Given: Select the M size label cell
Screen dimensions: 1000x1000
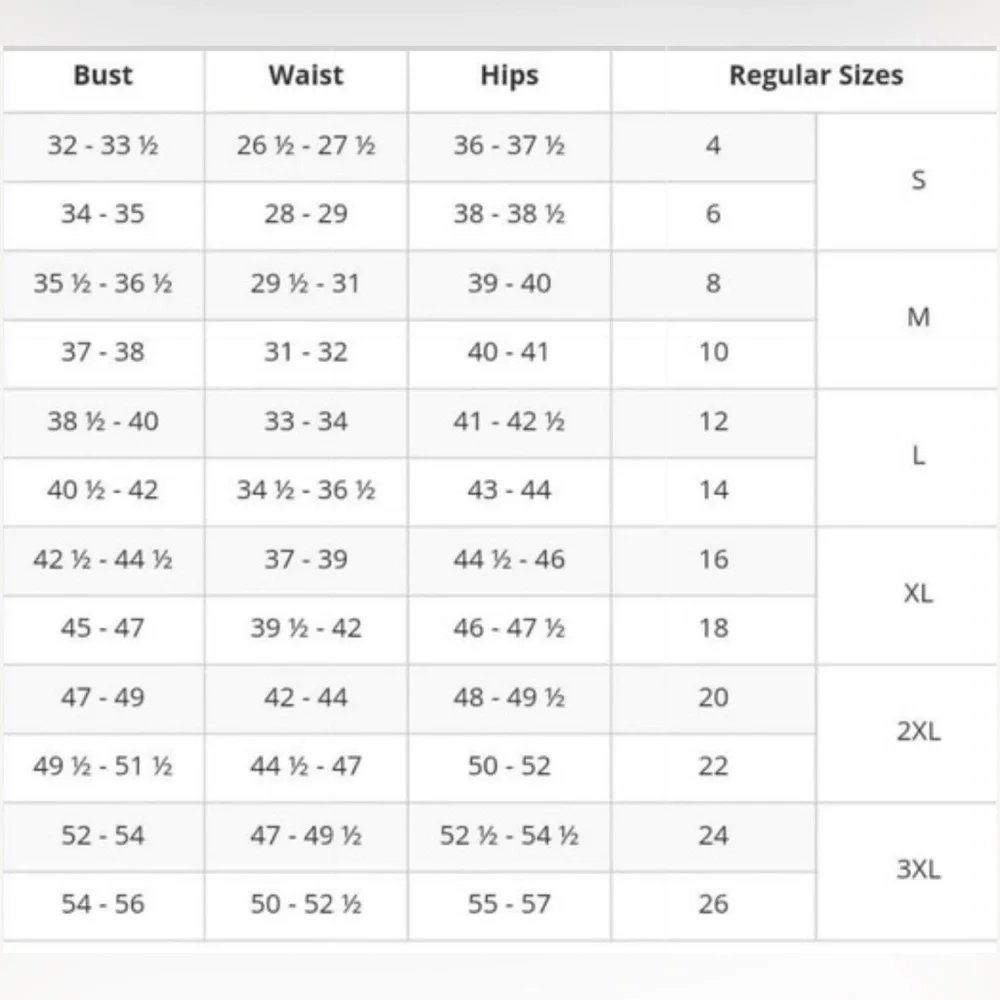Looking at the screenshot, I should point(918,318).
